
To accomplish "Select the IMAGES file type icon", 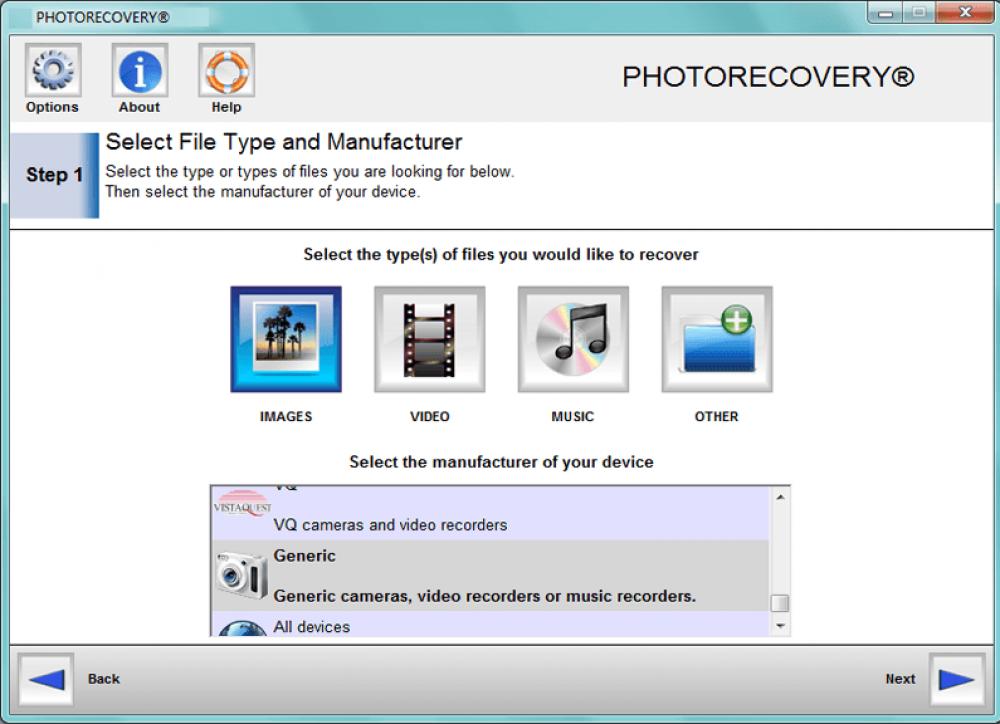I will pos(286,339).
